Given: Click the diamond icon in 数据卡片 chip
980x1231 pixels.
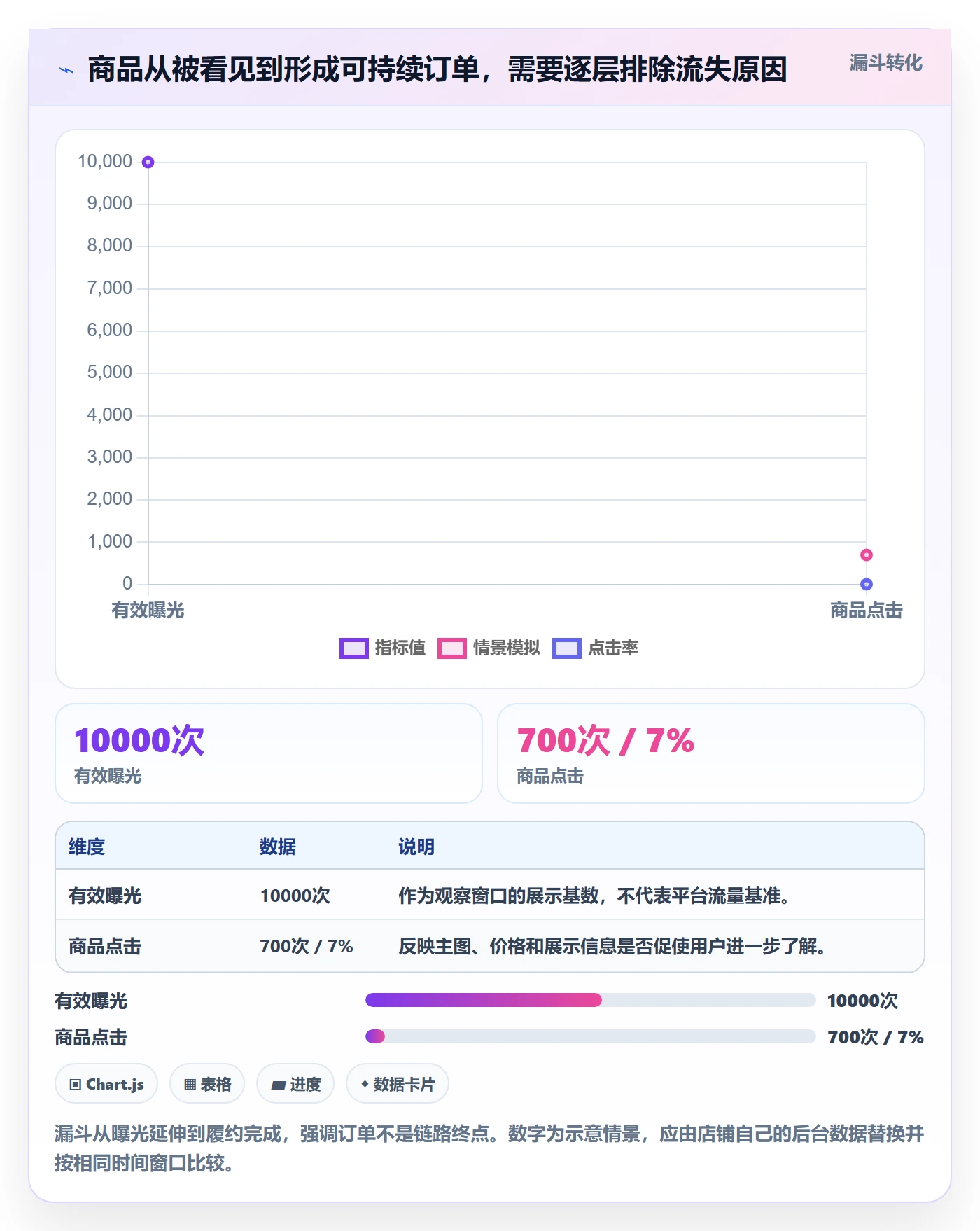Looking at the screenshot, I should click(x=365, y=1084).
